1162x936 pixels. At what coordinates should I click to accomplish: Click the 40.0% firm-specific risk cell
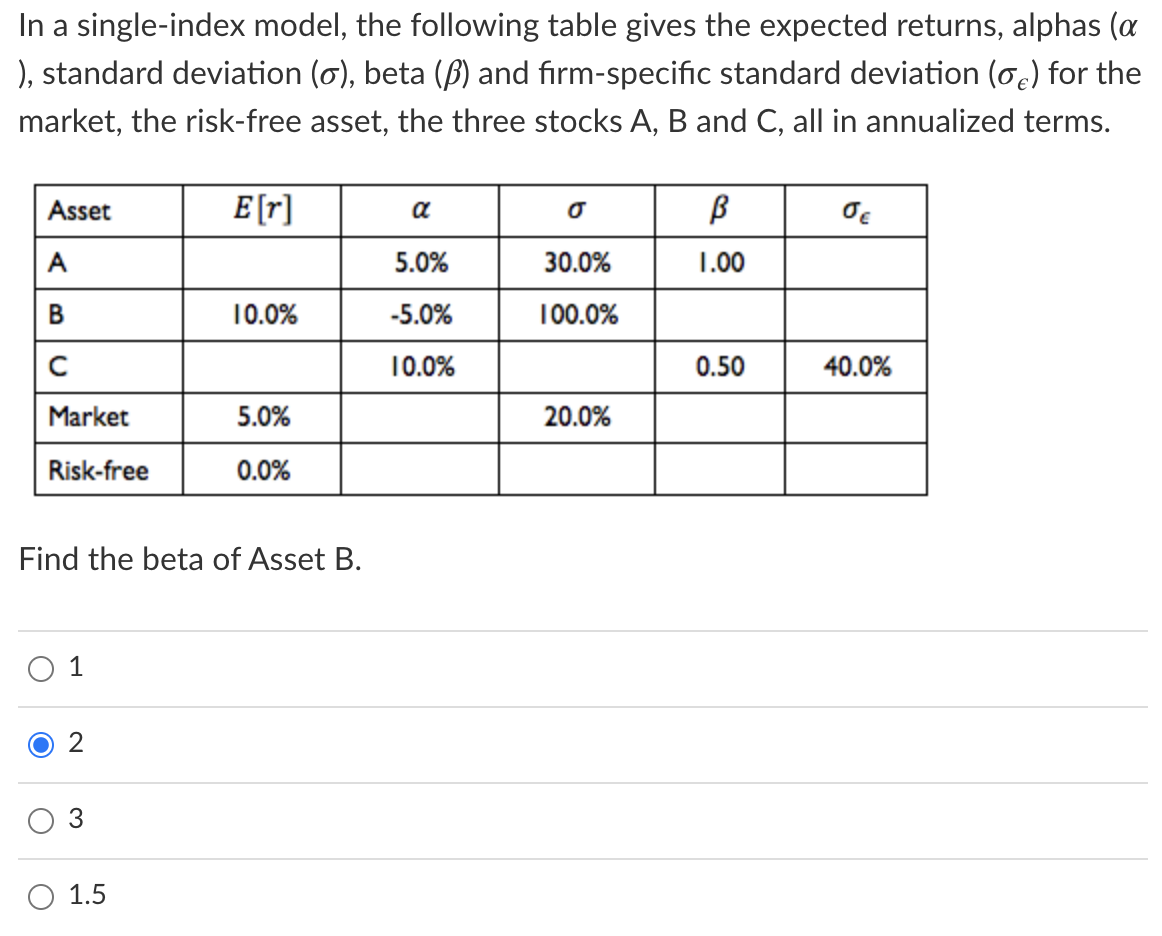(x=856, y=366)
